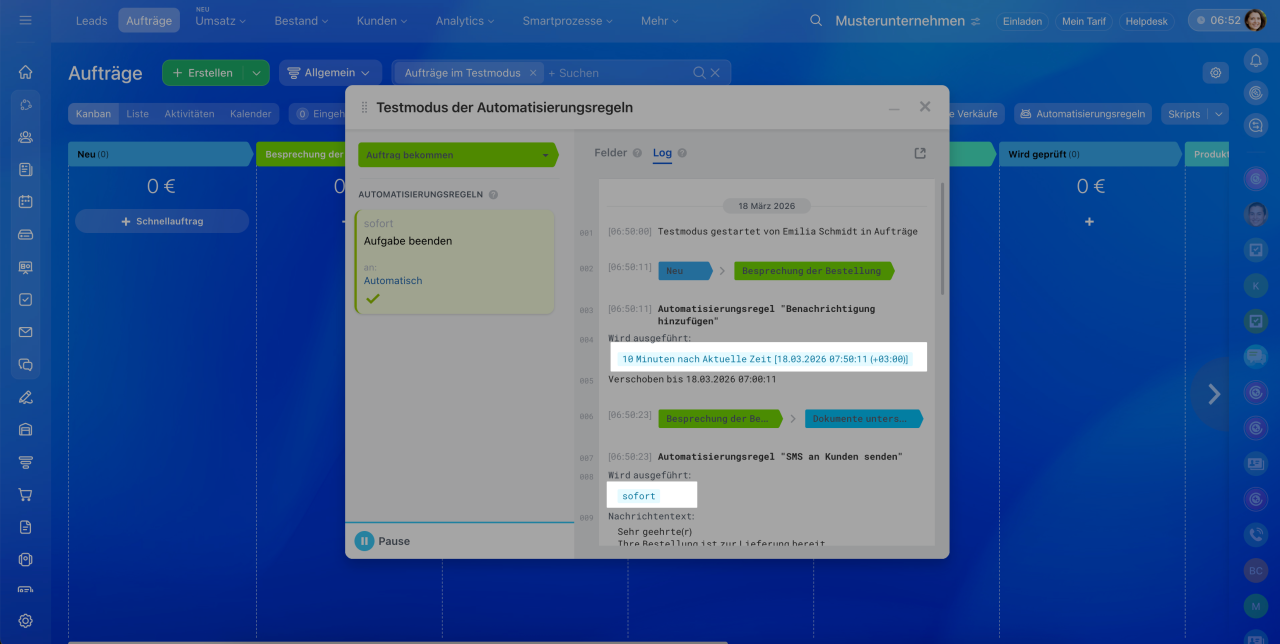
Task: Switch to the Liste view tab
Action: [137, 114]
